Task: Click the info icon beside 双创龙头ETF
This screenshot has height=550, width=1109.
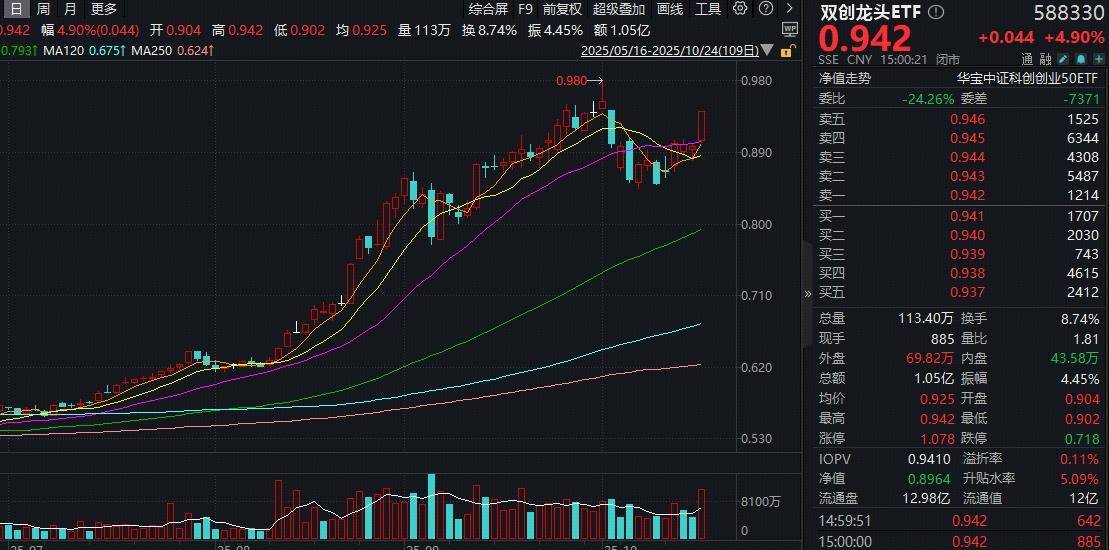Action: click(x=936, y=13)
